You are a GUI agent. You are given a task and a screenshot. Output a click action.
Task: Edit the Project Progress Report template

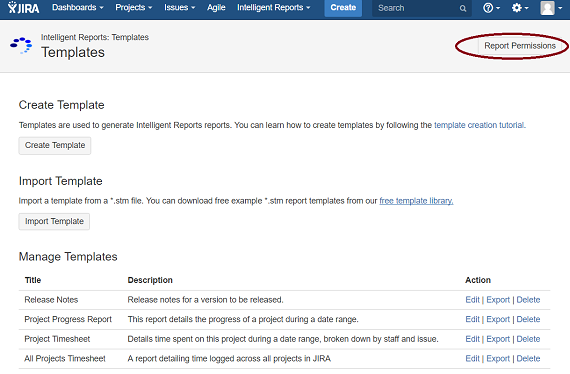tap(472, 319)
